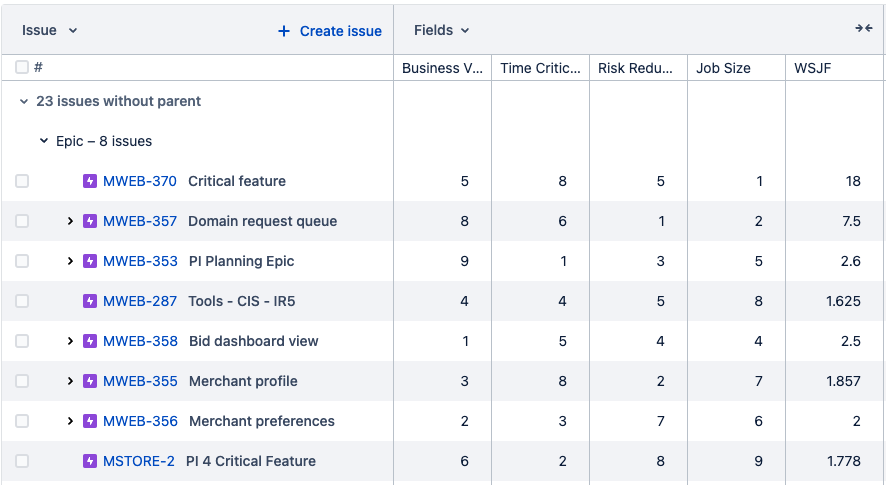The width and height of the screenshot is (886, 485).
Task: Click the epic icon next to MWEB-287
Action: coord(90,301)
